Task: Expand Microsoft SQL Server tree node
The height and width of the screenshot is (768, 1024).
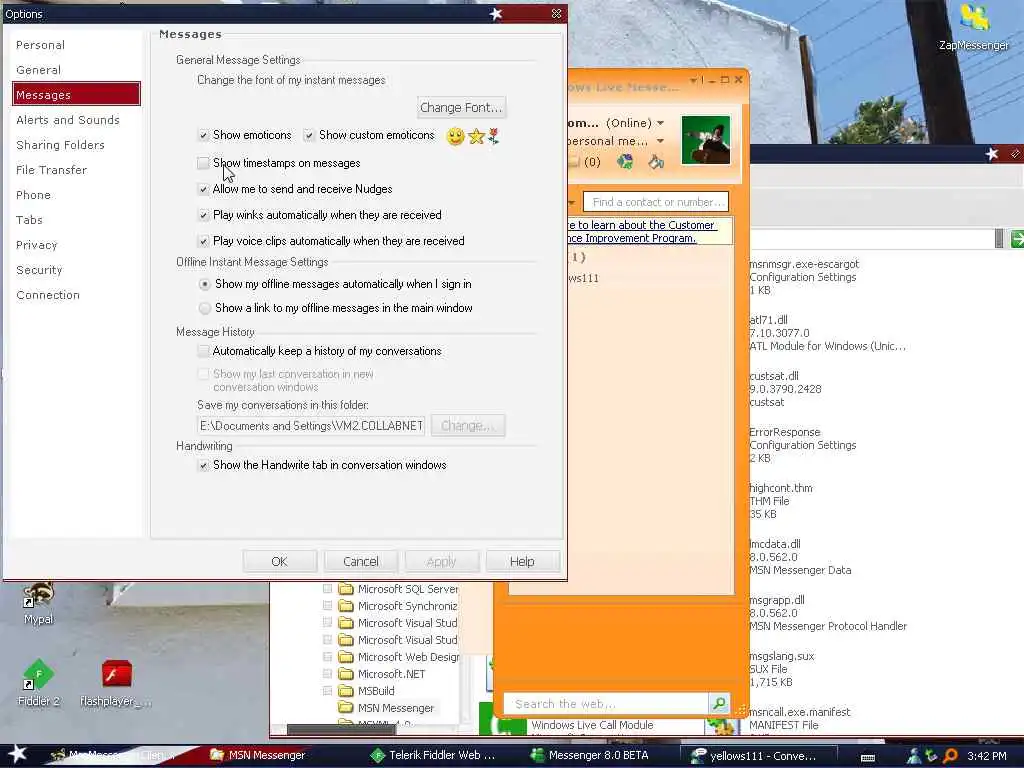Action: 328,588
